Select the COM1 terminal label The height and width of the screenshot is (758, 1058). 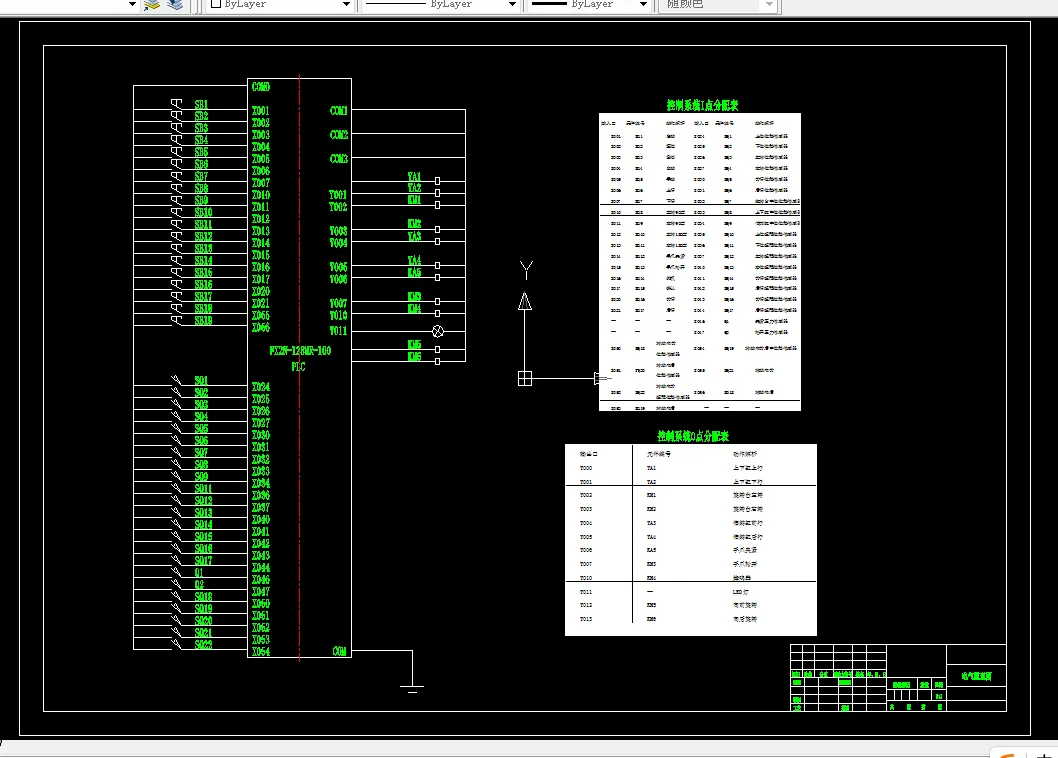point(339,111)
